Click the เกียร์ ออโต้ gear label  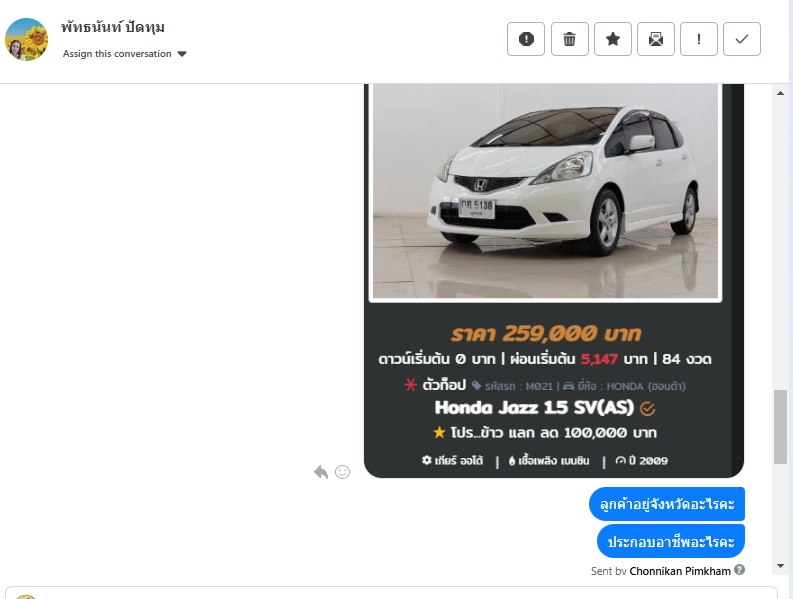point(452,460)
